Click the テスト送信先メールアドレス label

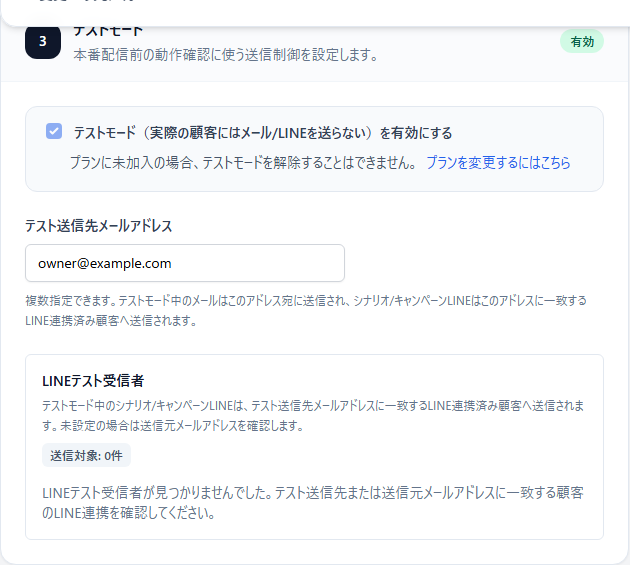[99, 226]
